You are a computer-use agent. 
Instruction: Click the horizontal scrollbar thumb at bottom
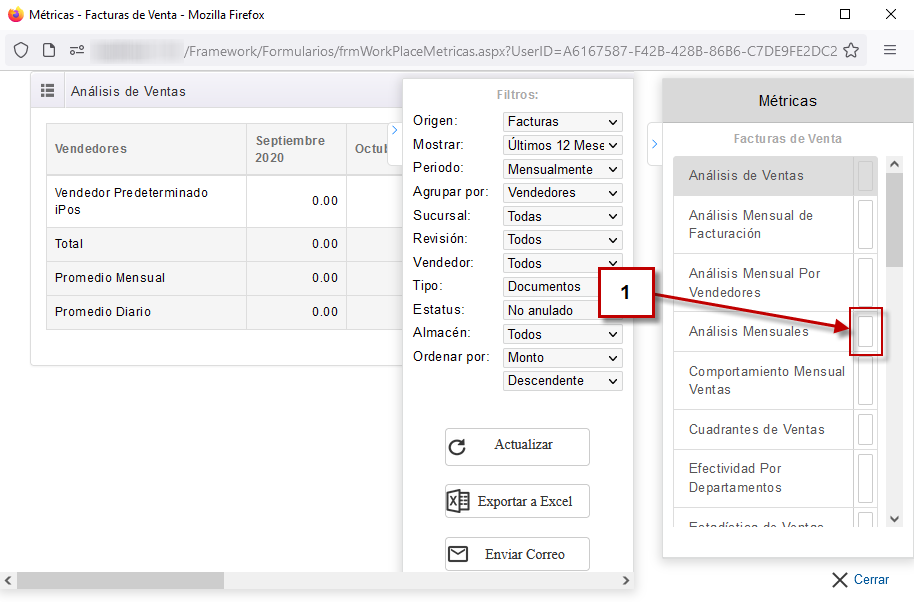(x=120, y=580)
